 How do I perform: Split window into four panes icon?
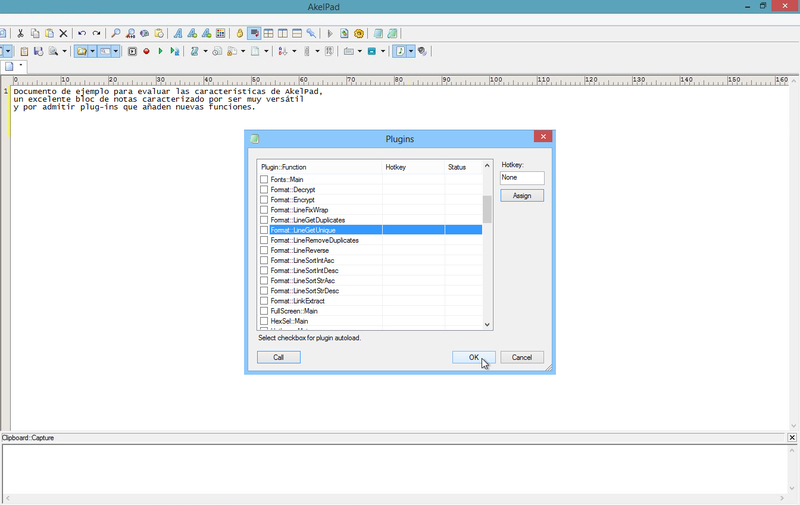coord(268,34)
